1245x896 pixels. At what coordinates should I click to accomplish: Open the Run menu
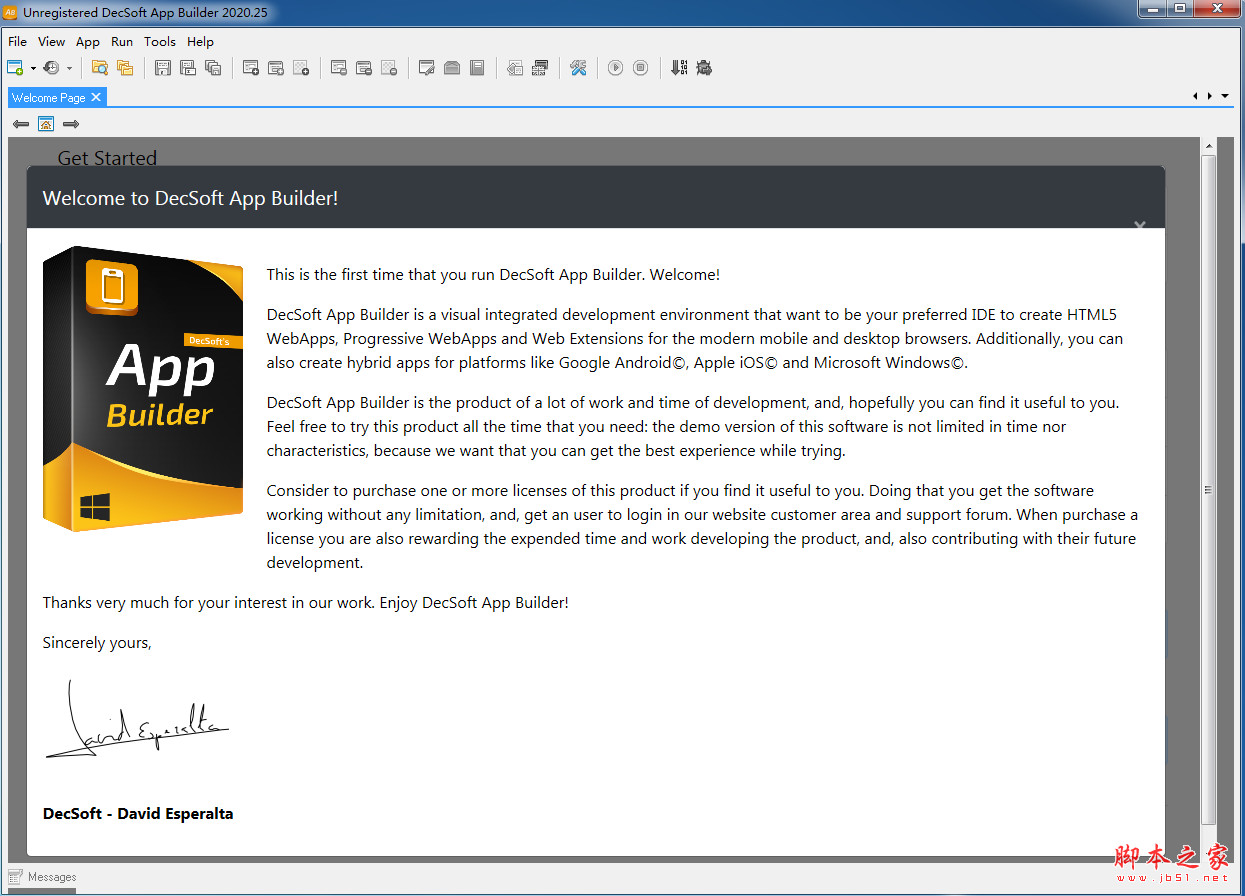(x=122, y=42)
